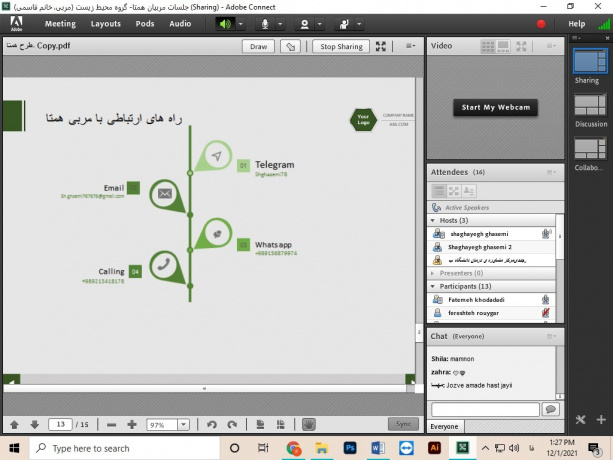This screenshot has width=613, height=460.
Task: Click the raise hand status icon
Action: [x=344, y=24]
